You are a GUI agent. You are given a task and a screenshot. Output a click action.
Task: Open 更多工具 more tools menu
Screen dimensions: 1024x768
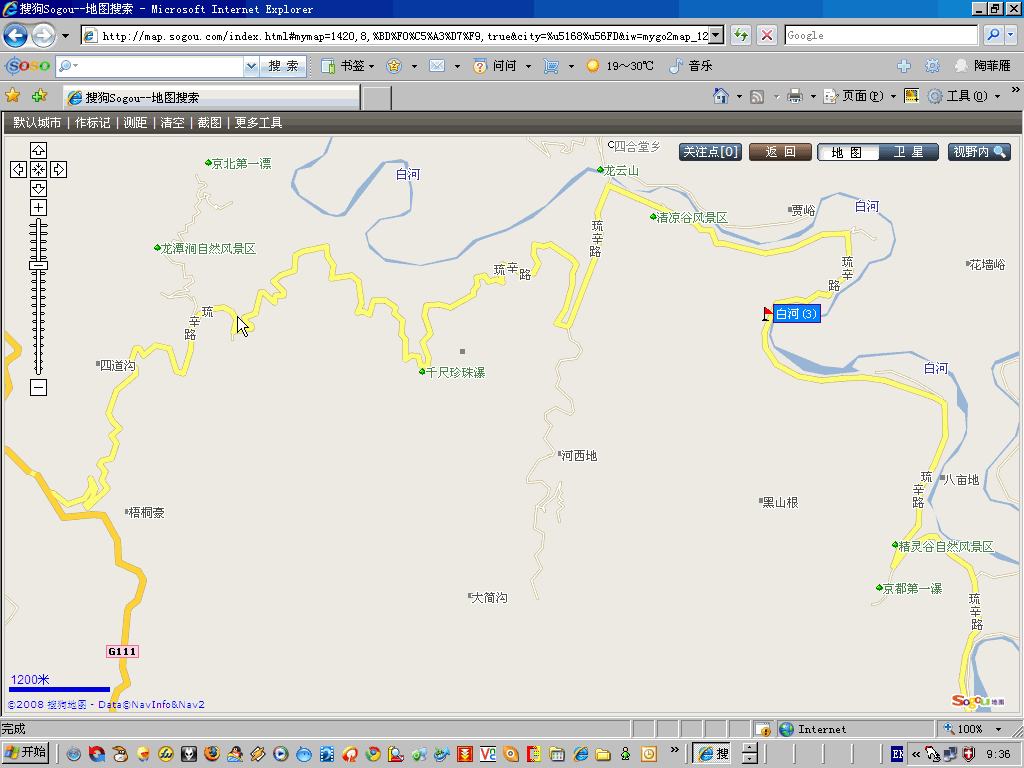click(258, 123)
